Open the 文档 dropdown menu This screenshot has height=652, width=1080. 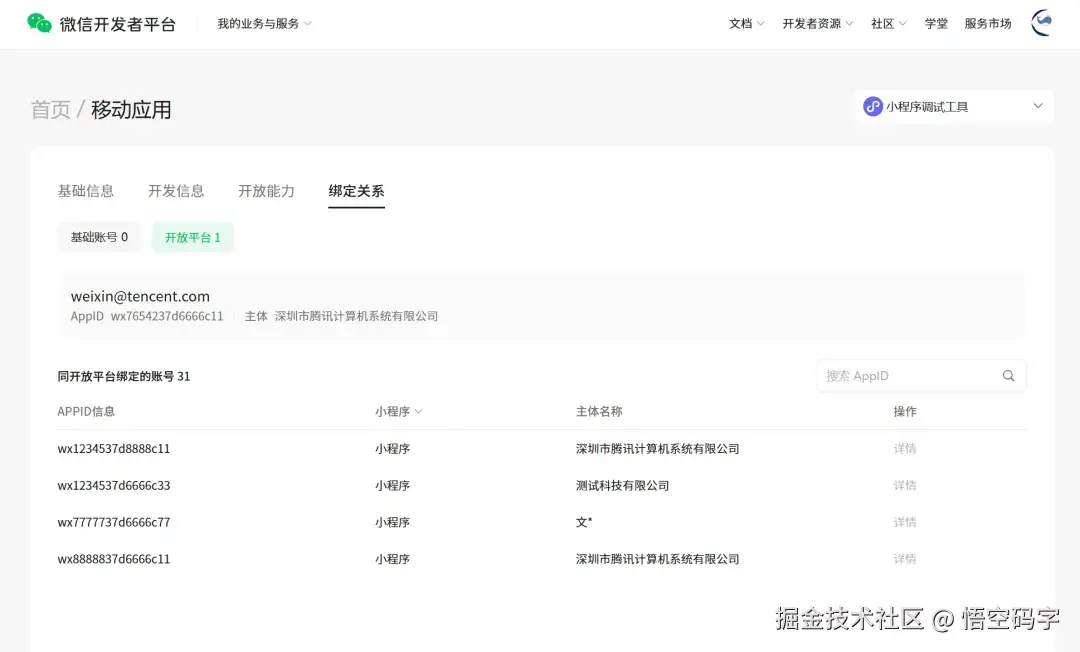pos(747,23)
